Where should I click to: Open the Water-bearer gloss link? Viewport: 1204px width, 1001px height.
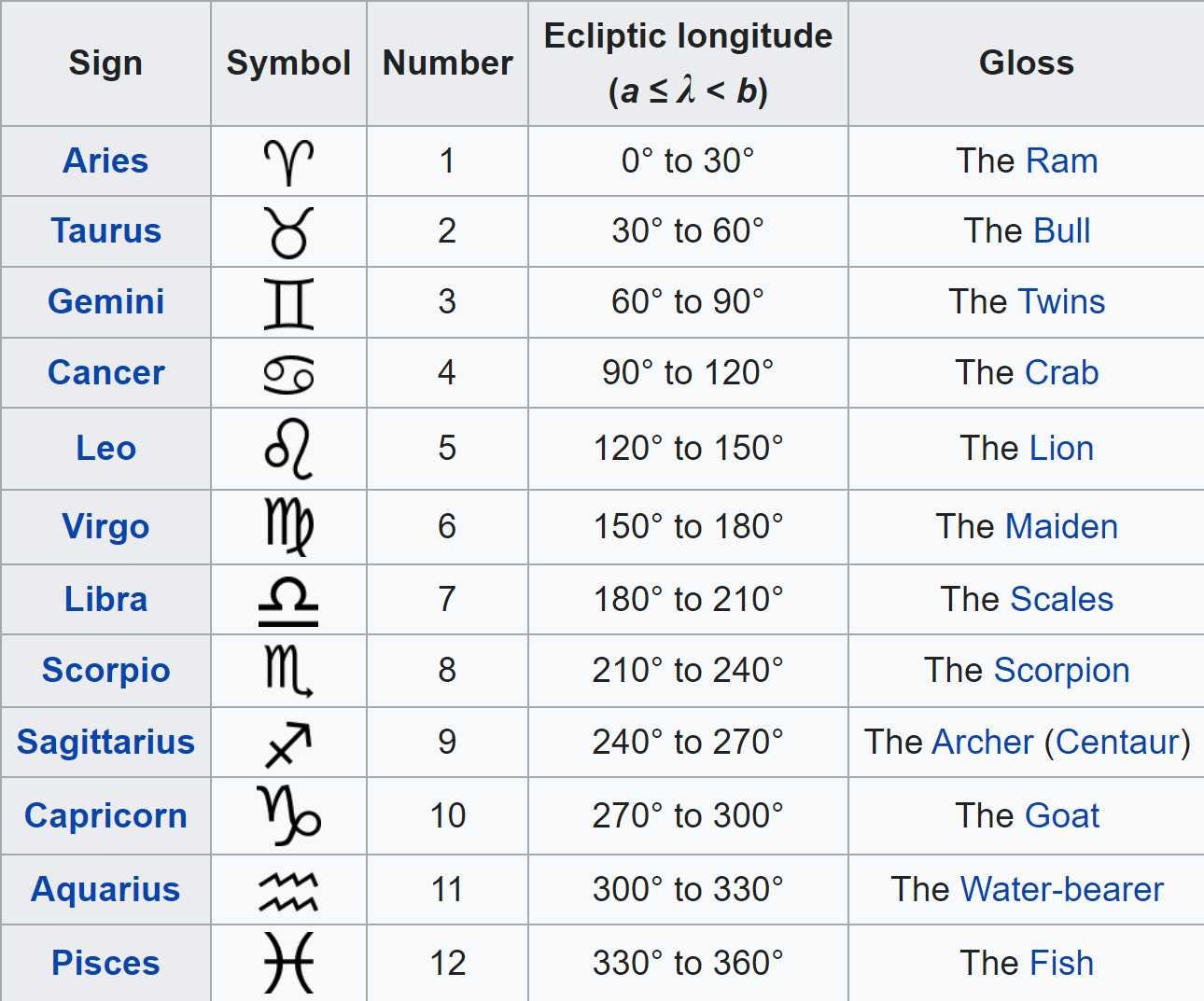coord(1061,889)
